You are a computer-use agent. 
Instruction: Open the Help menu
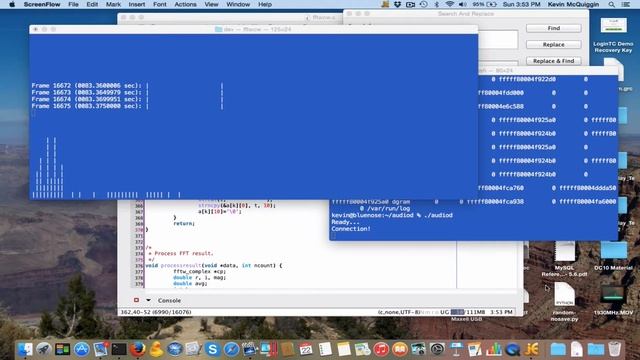pos(265,4)
